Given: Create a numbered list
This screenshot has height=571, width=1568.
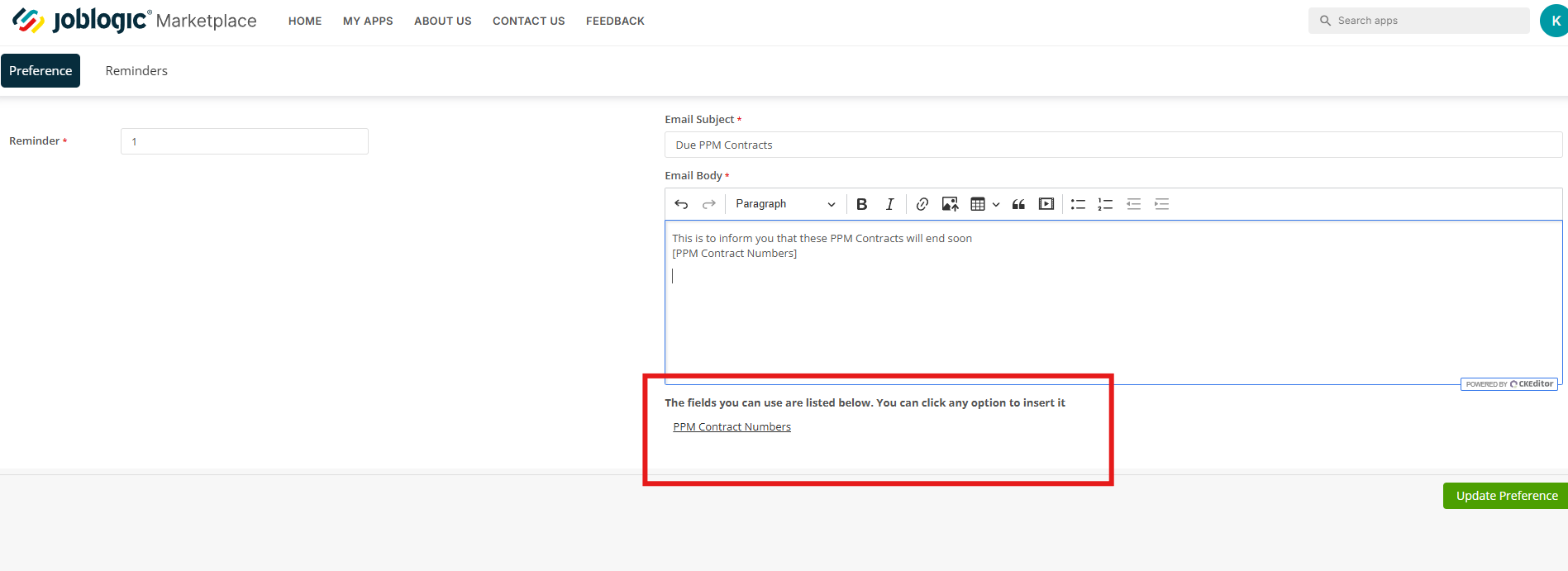Looking at the screenshot, I should point(1105,204).
